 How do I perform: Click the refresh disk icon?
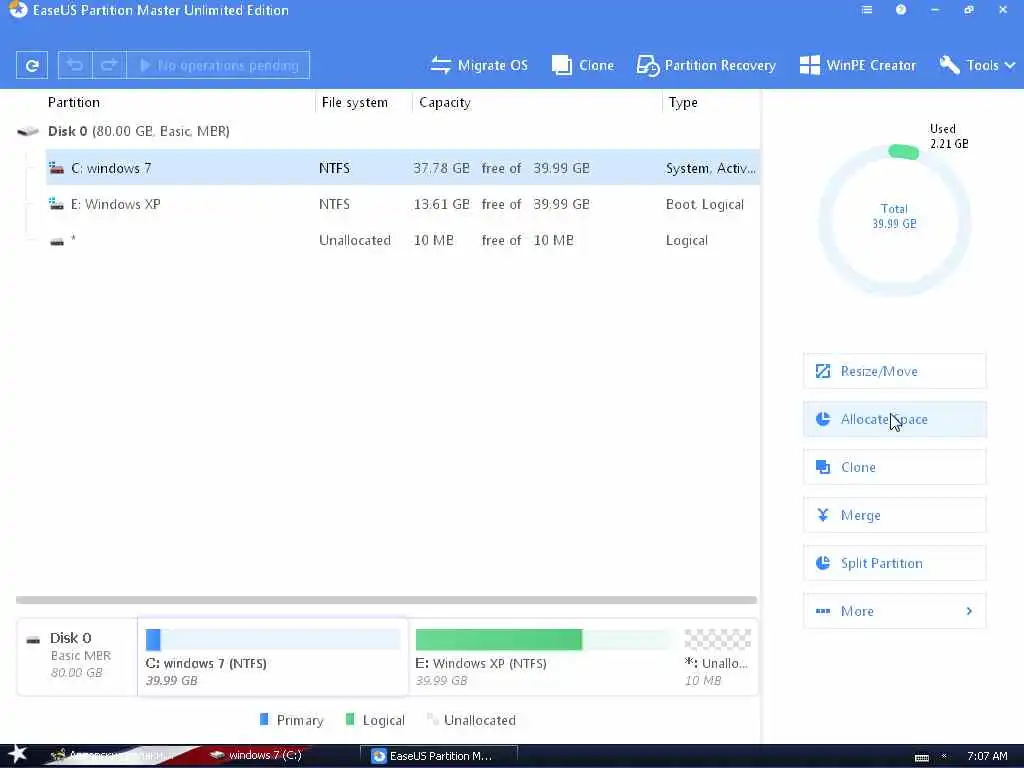click(31, 65)
